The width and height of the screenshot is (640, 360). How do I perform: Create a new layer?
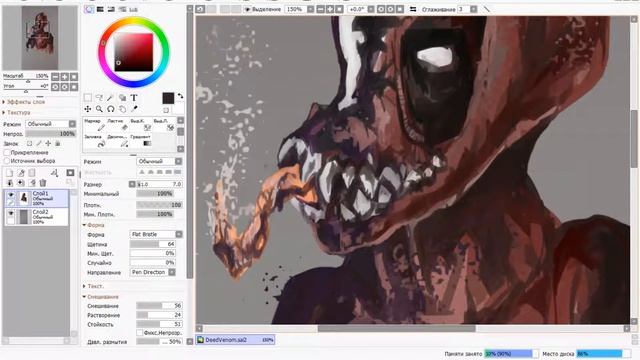(x=9, y=173)
